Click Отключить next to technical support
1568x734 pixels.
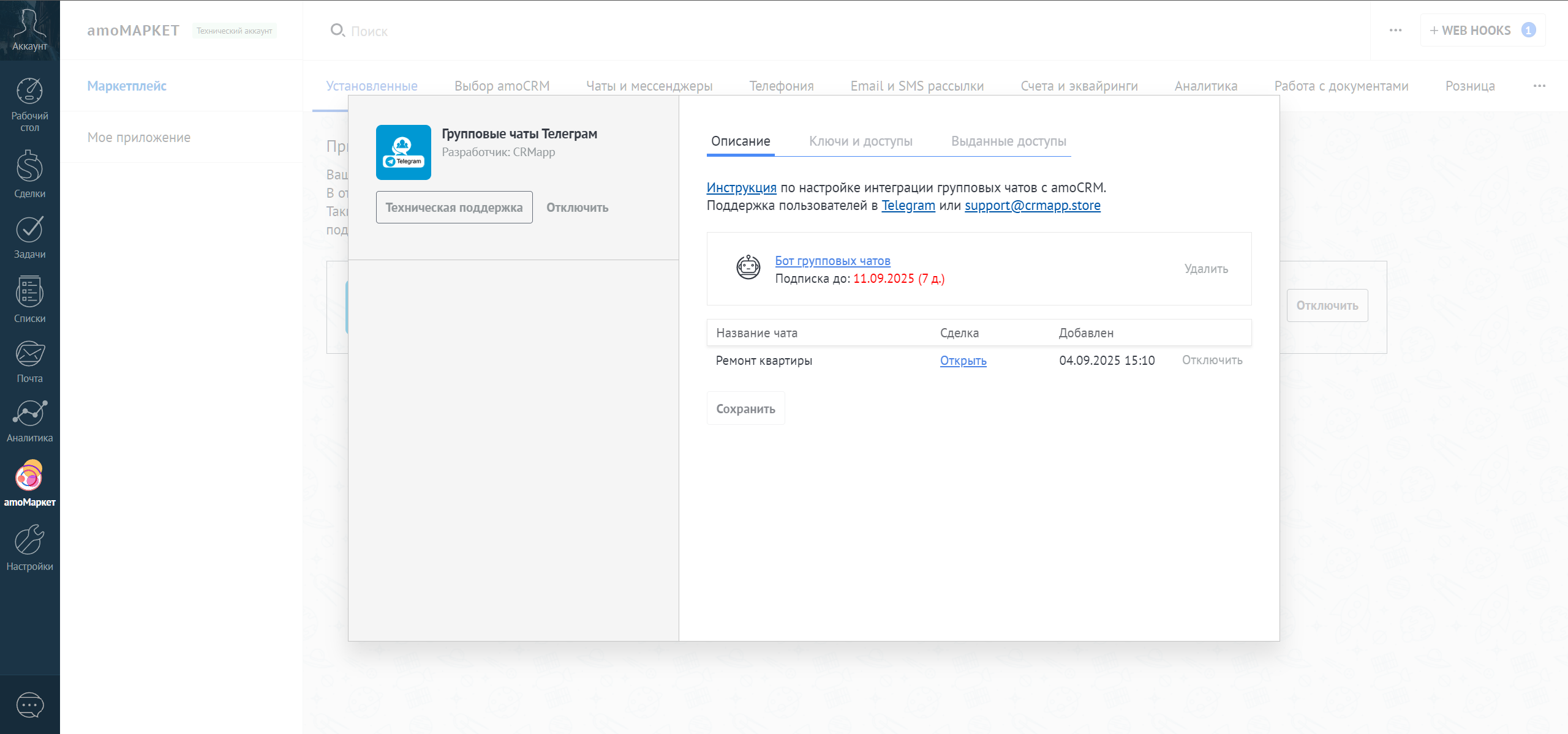pos(577,208)
